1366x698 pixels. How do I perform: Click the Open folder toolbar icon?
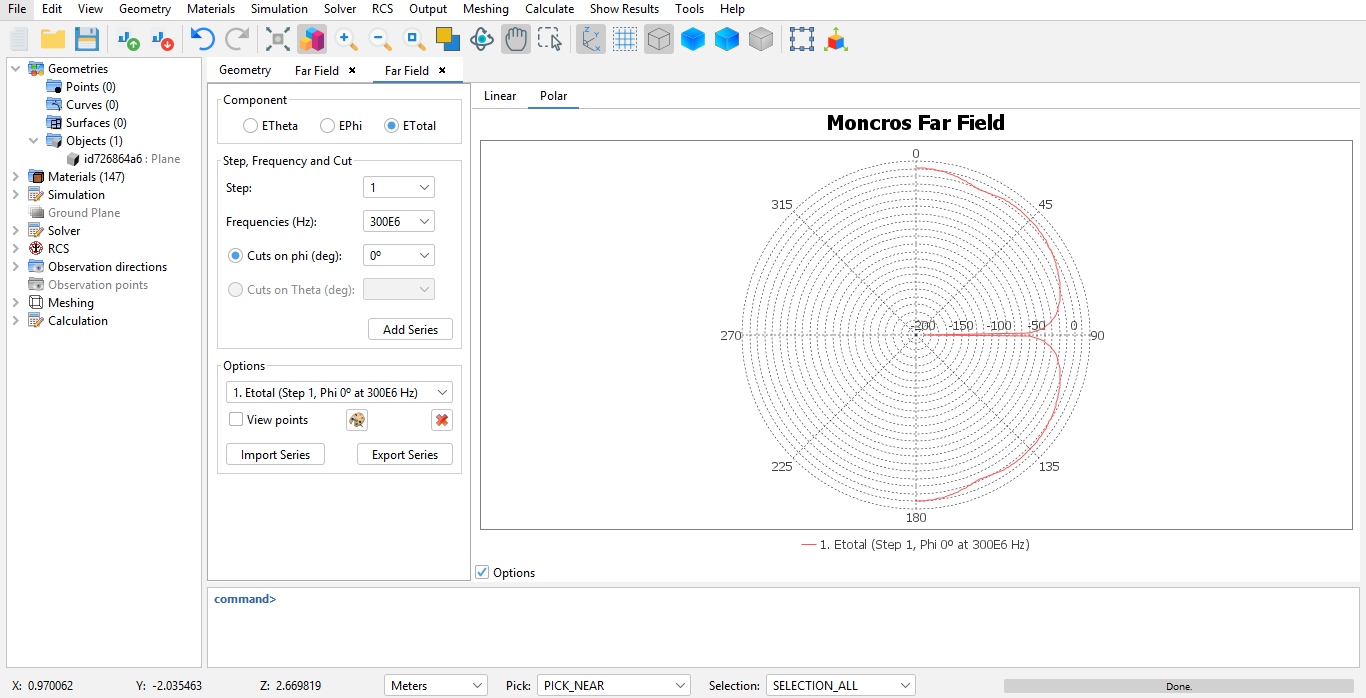[x=53, y=39]
